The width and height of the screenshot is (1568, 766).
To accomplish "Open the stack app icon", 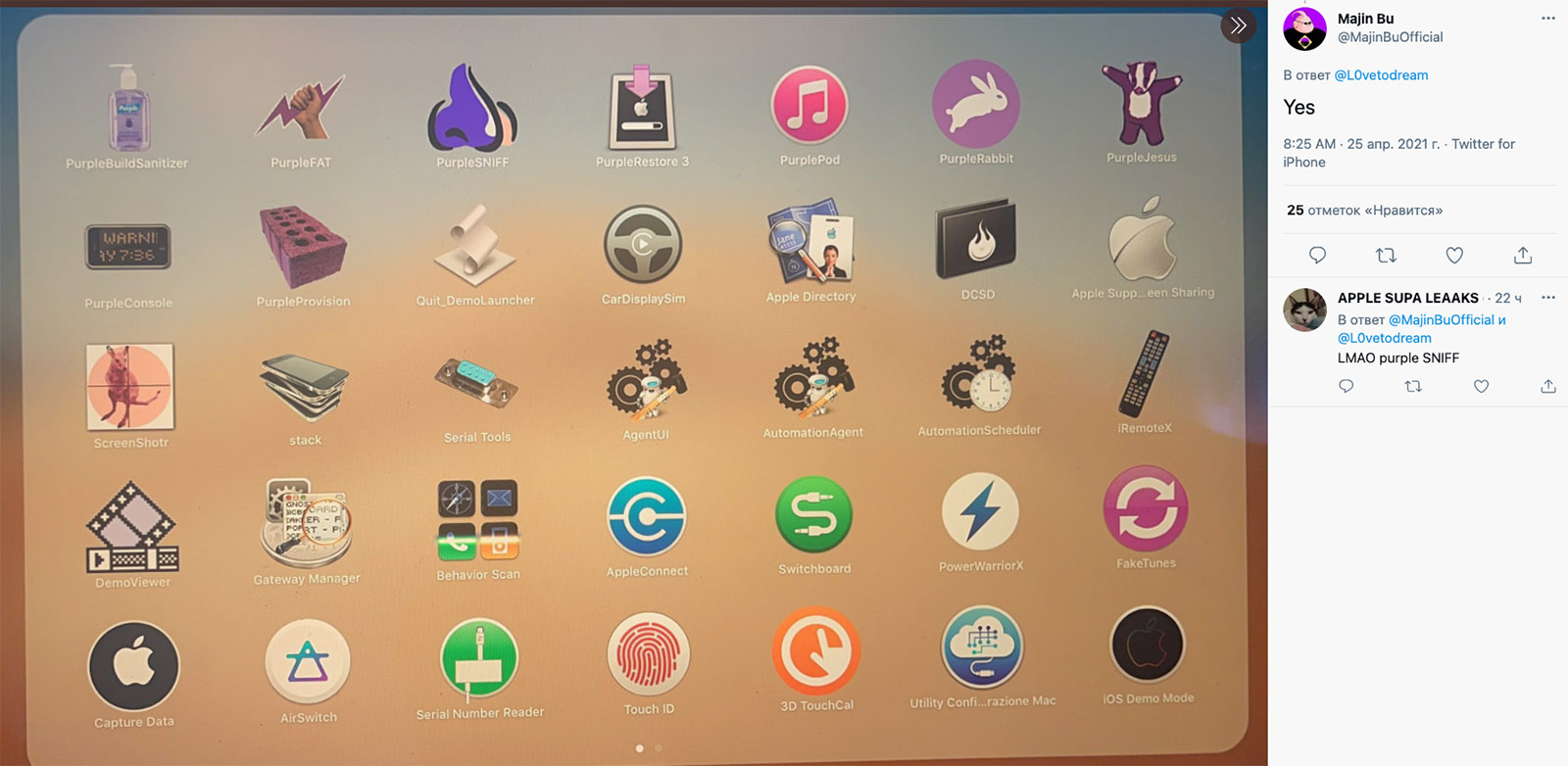I will 305,387.
